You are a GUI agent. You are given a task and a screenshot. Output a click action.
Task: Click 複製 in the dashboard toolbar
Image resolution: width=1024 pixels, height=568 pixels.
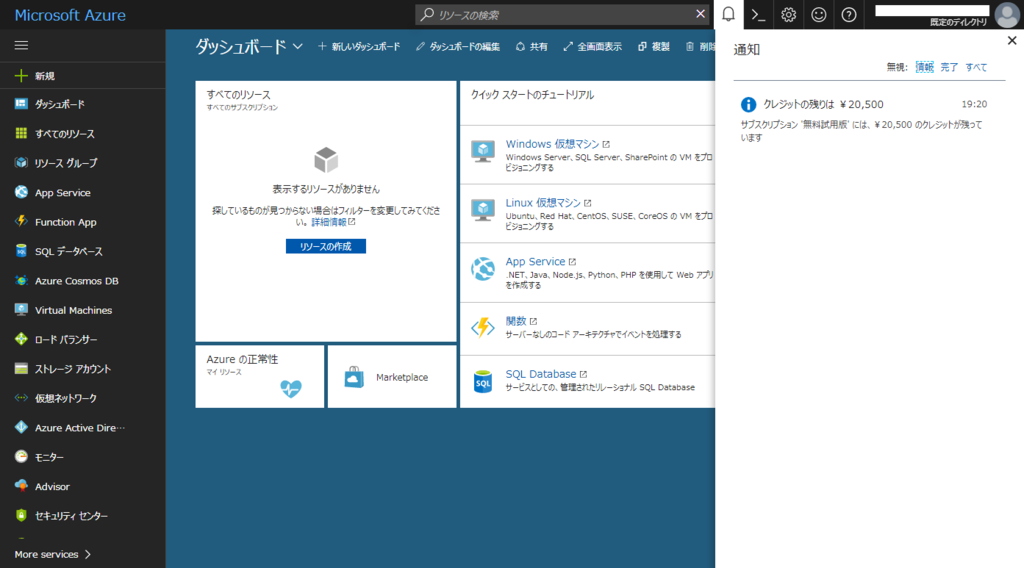[x=654, y=46]
